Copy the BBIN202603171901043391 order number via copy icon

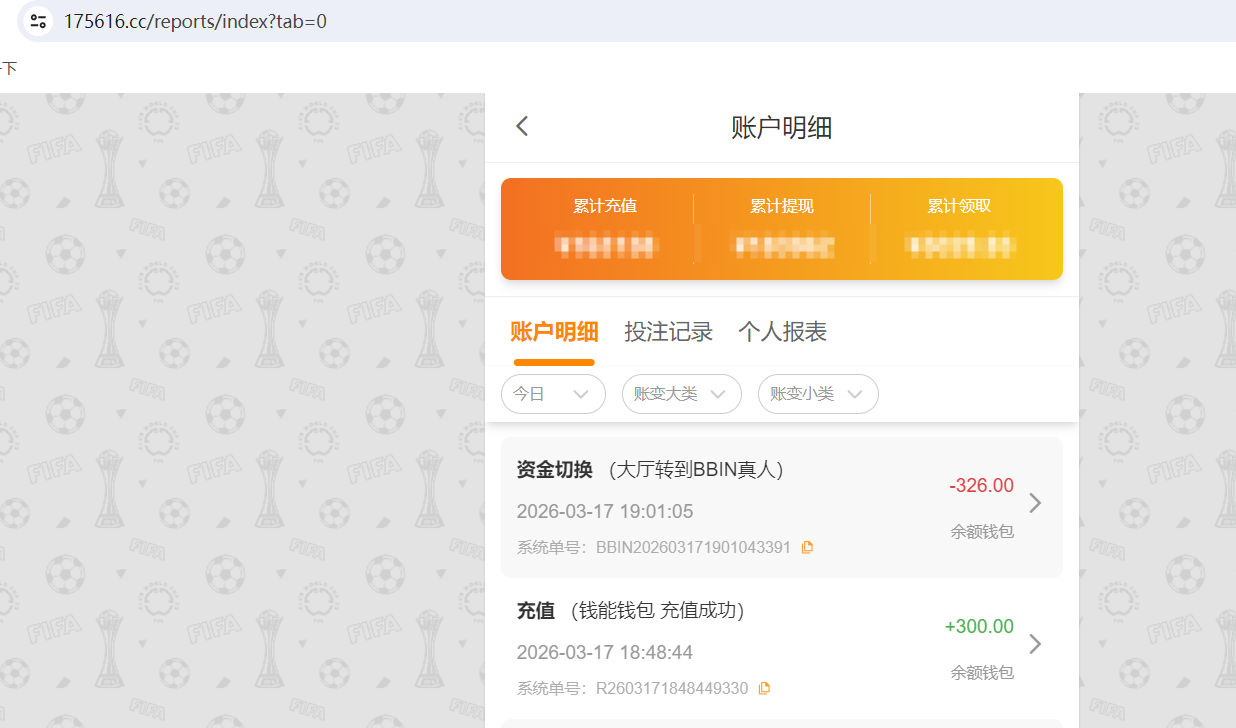(807, 547)
